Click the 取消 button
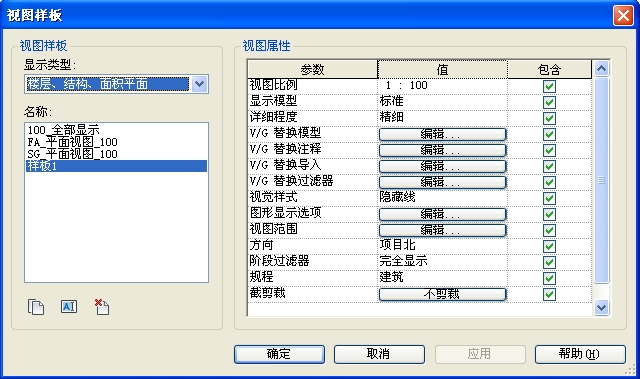Image resolution: width=640 pixels, height=379 pixels. tap(379, 354)
